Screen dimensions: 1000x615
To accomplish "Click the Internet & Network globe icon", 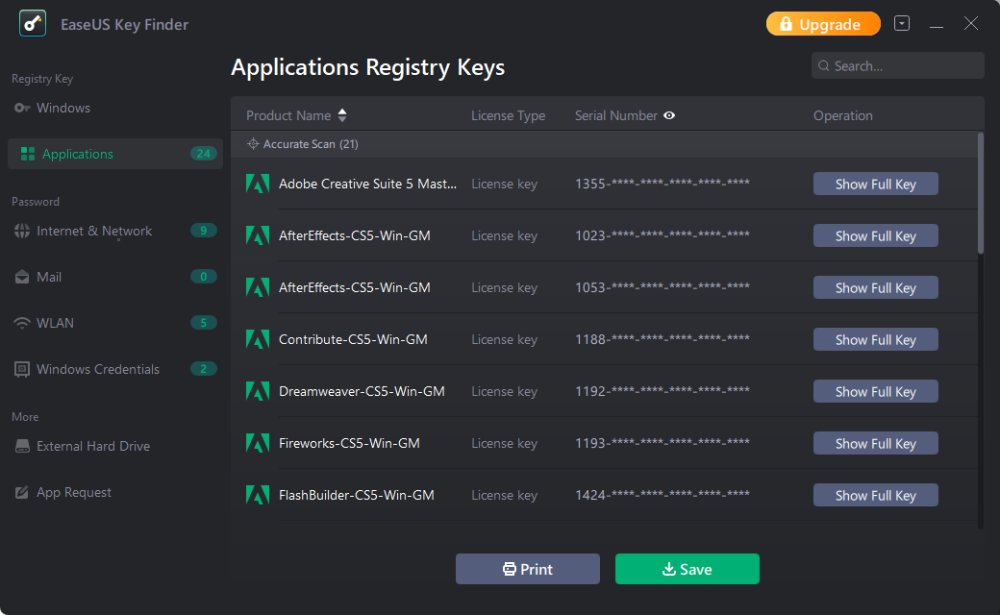I will 22,231.
